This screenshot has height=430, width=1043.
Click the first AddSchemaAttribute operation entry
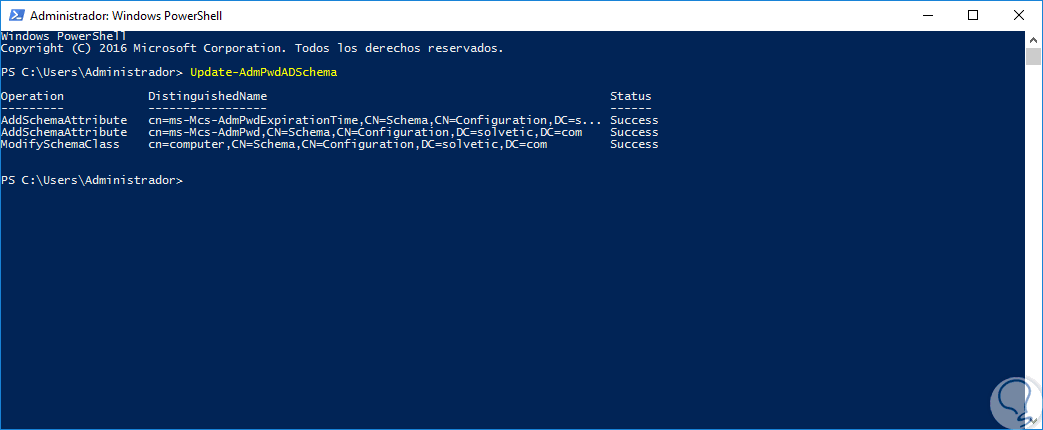(64, 120)
